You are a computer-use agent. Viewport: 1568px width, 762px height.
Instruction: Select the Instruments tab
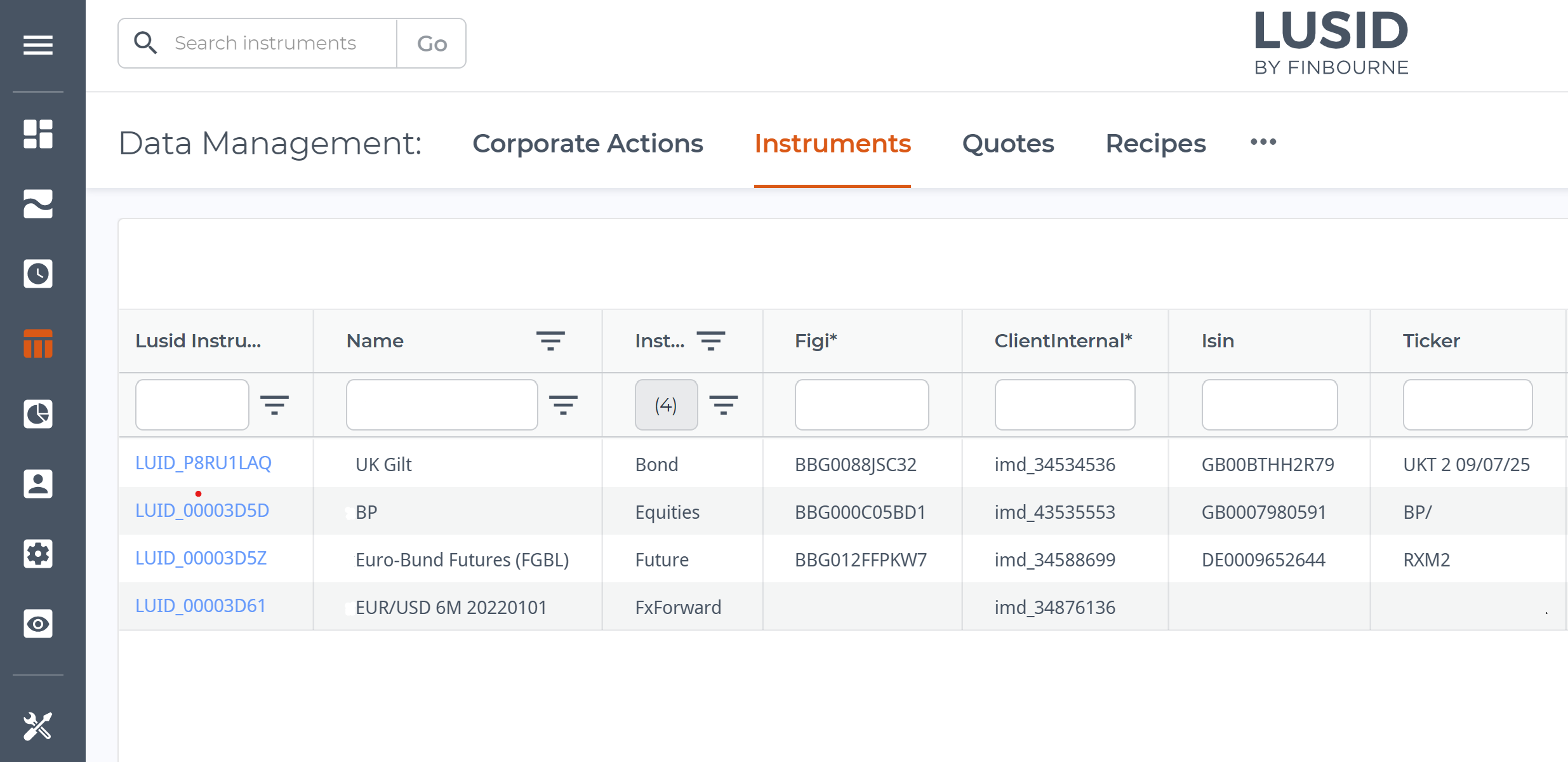pos(832,144)
